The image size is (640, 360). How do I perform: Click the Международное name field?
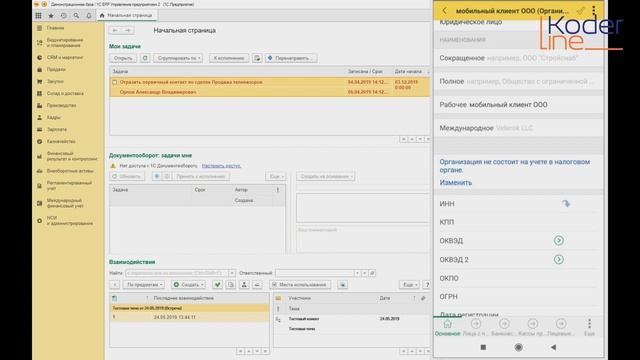click(x=519, y=128)
